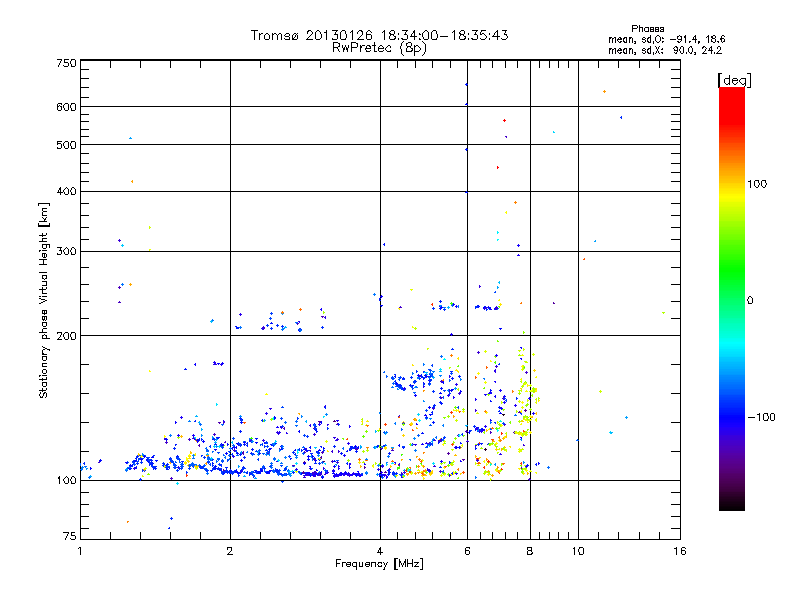Click the y-axis '500' tick label
Screen dimensions: 800x600
coord(66,145)
